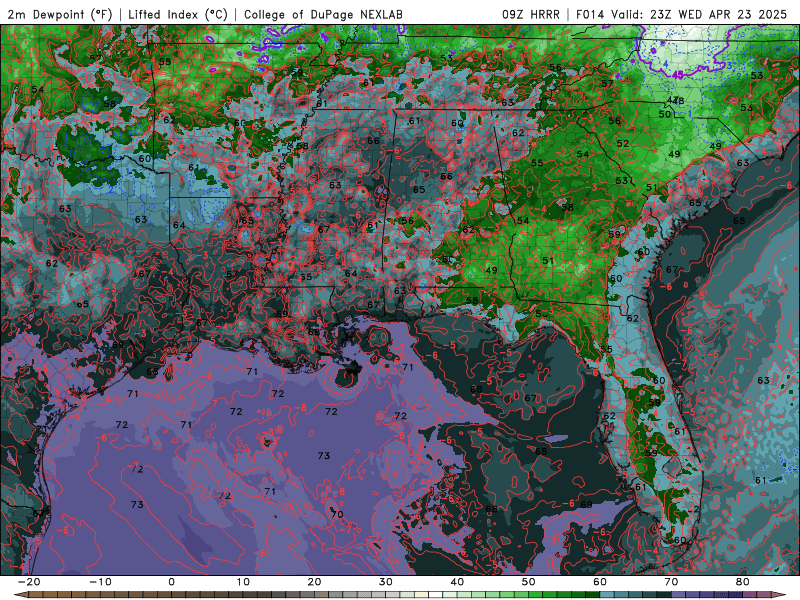This screenshot has height=600, width=800.
Task: Click the 50 label on the color scale
Action: pos(529,582)
